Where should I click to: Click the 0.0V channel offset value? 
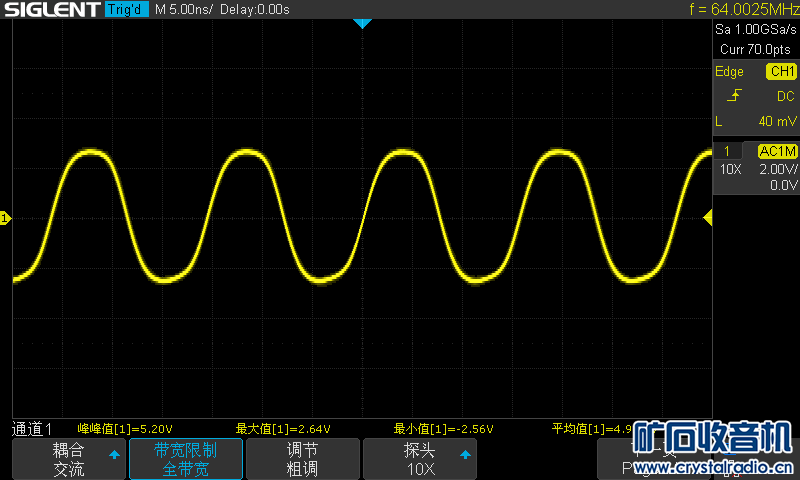[784, 185]
